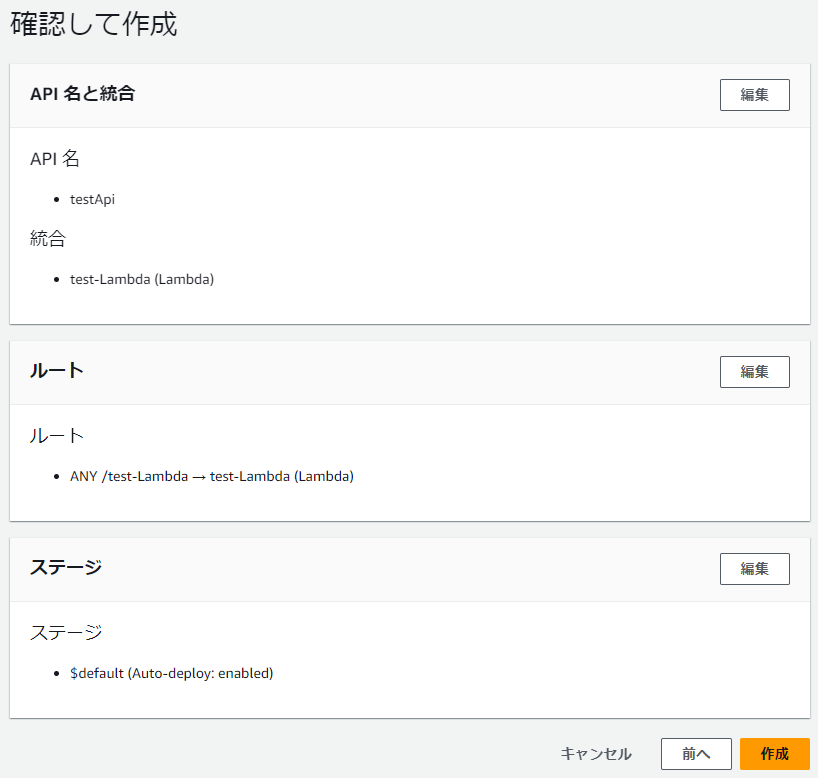Select the API name testApi entry

(91, 199)
